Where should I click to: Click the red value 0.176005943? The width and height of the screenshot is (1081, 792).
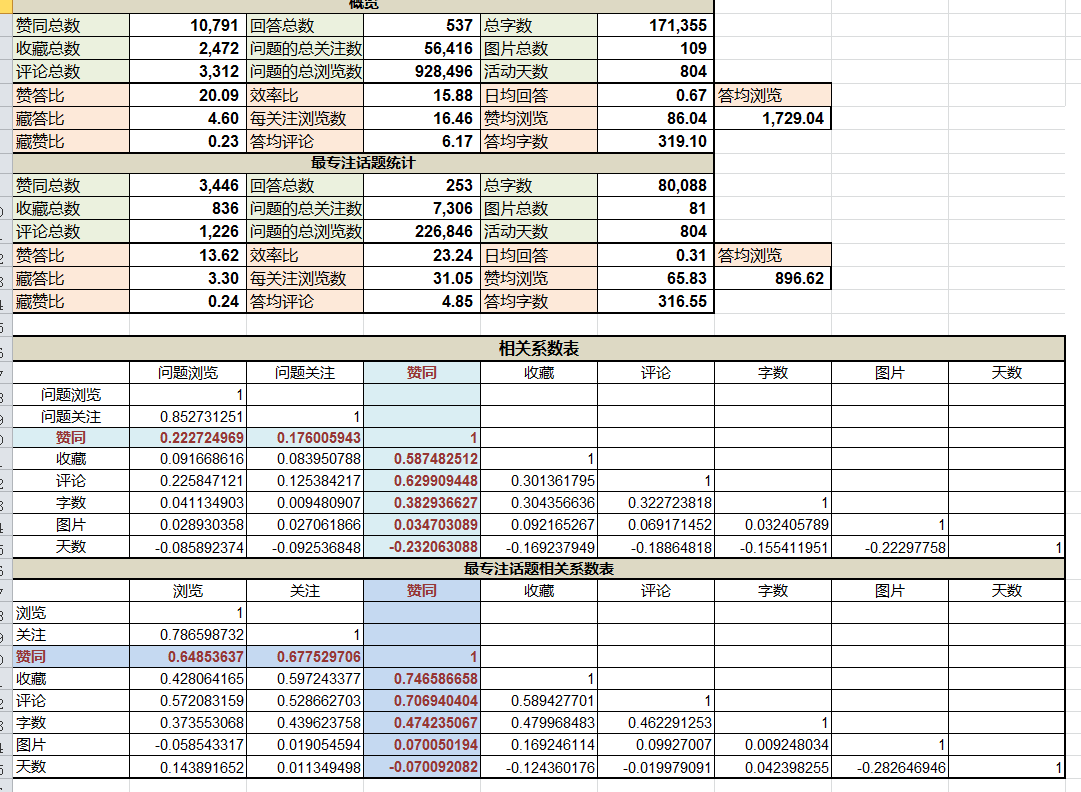pos(305,438)
